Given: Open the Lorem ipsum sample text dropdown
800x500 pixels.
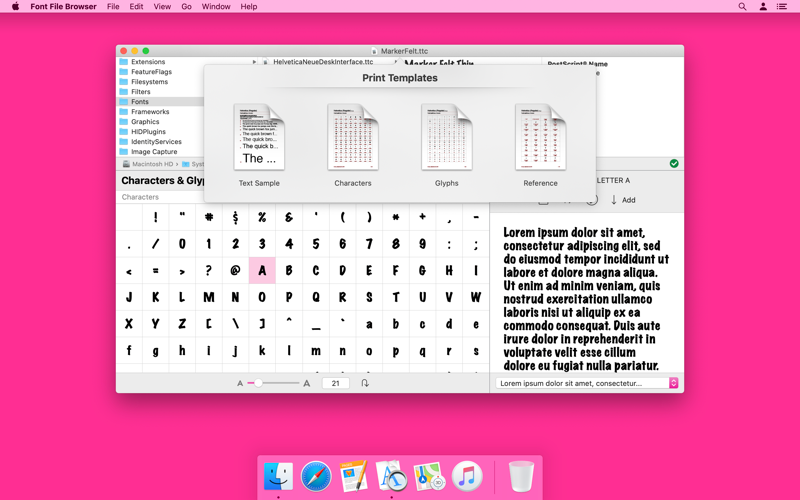Looking at the screenshot, I should (x=586, y=383).
